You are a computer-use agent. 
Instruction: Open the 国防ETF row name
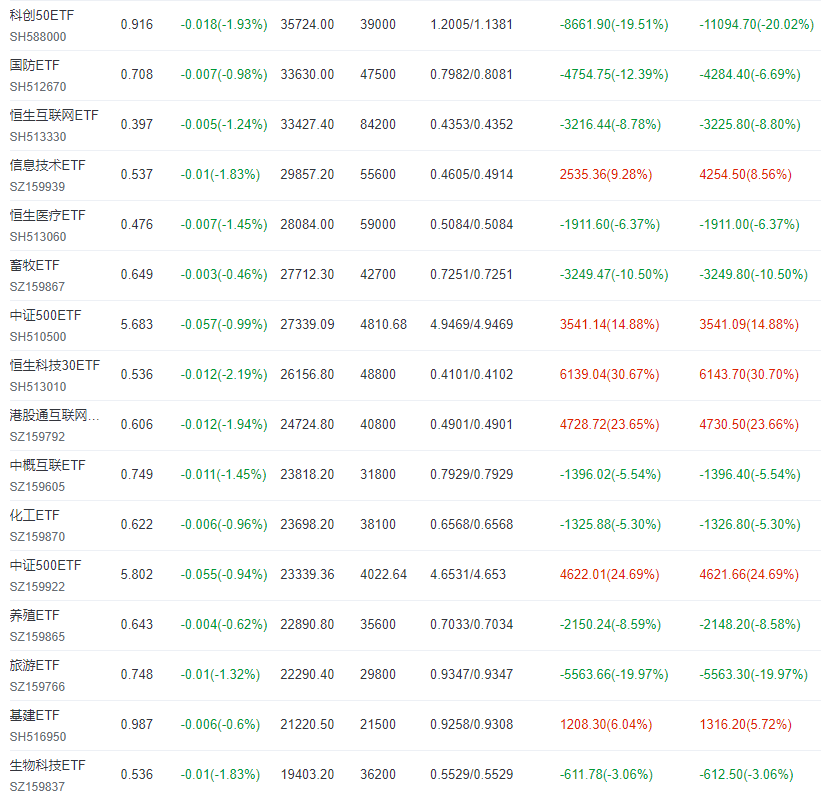35,65
